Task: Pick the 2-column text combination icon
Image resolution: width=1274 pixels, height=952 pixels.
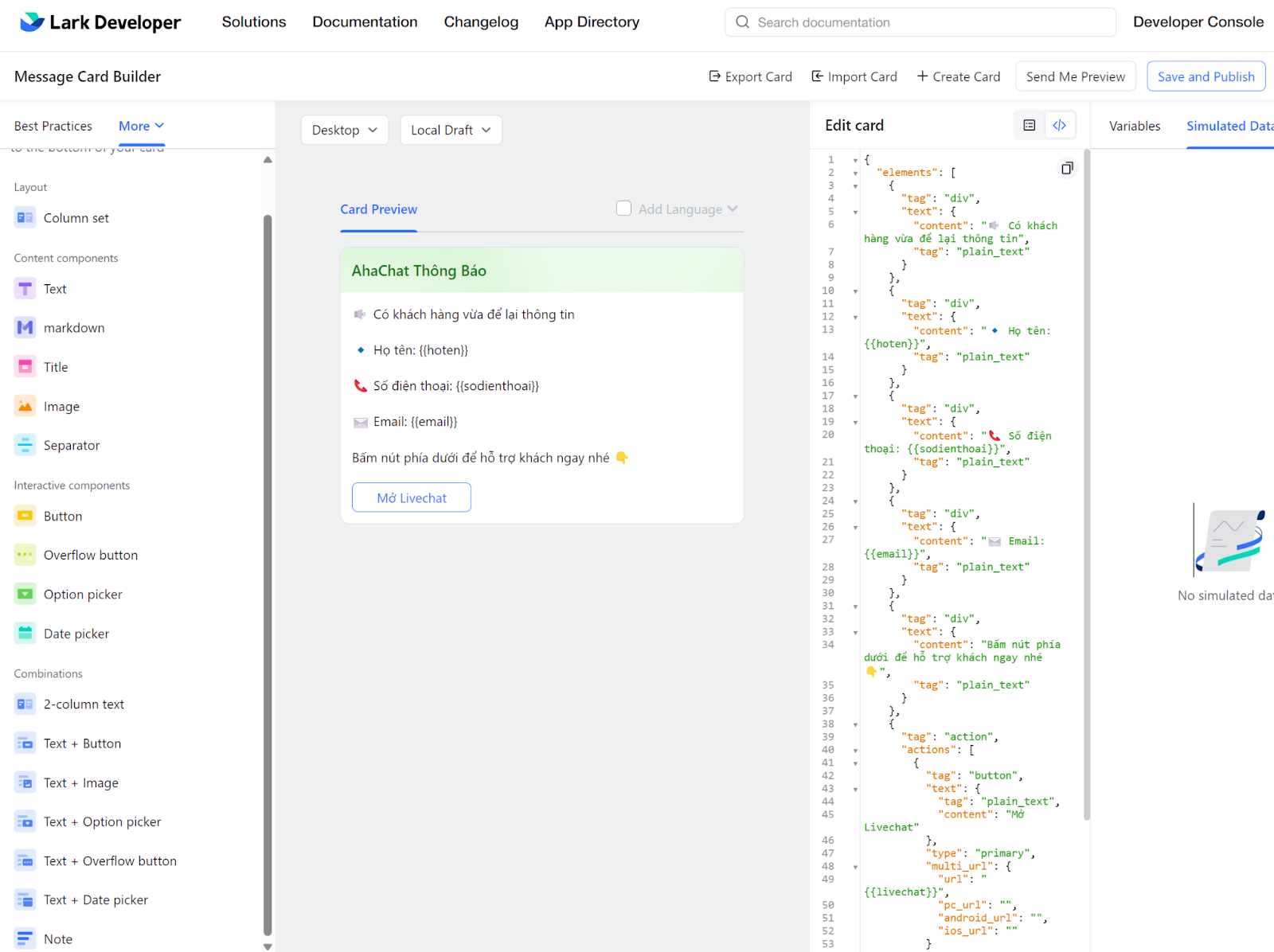Action: point(25,704)
